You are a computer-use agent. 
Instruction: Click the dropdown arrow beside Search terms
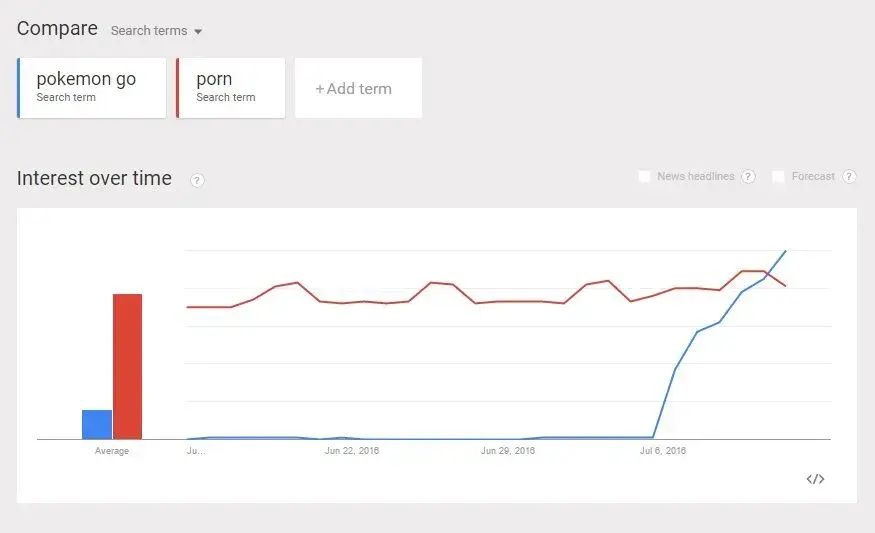point(198,32)
